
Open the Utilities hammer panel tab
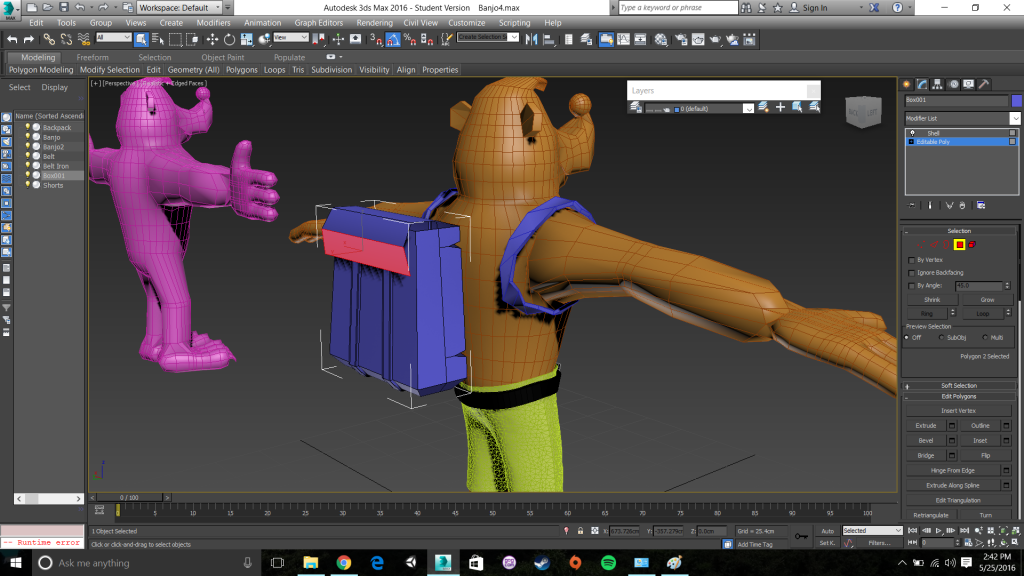(x=984, y=84)
